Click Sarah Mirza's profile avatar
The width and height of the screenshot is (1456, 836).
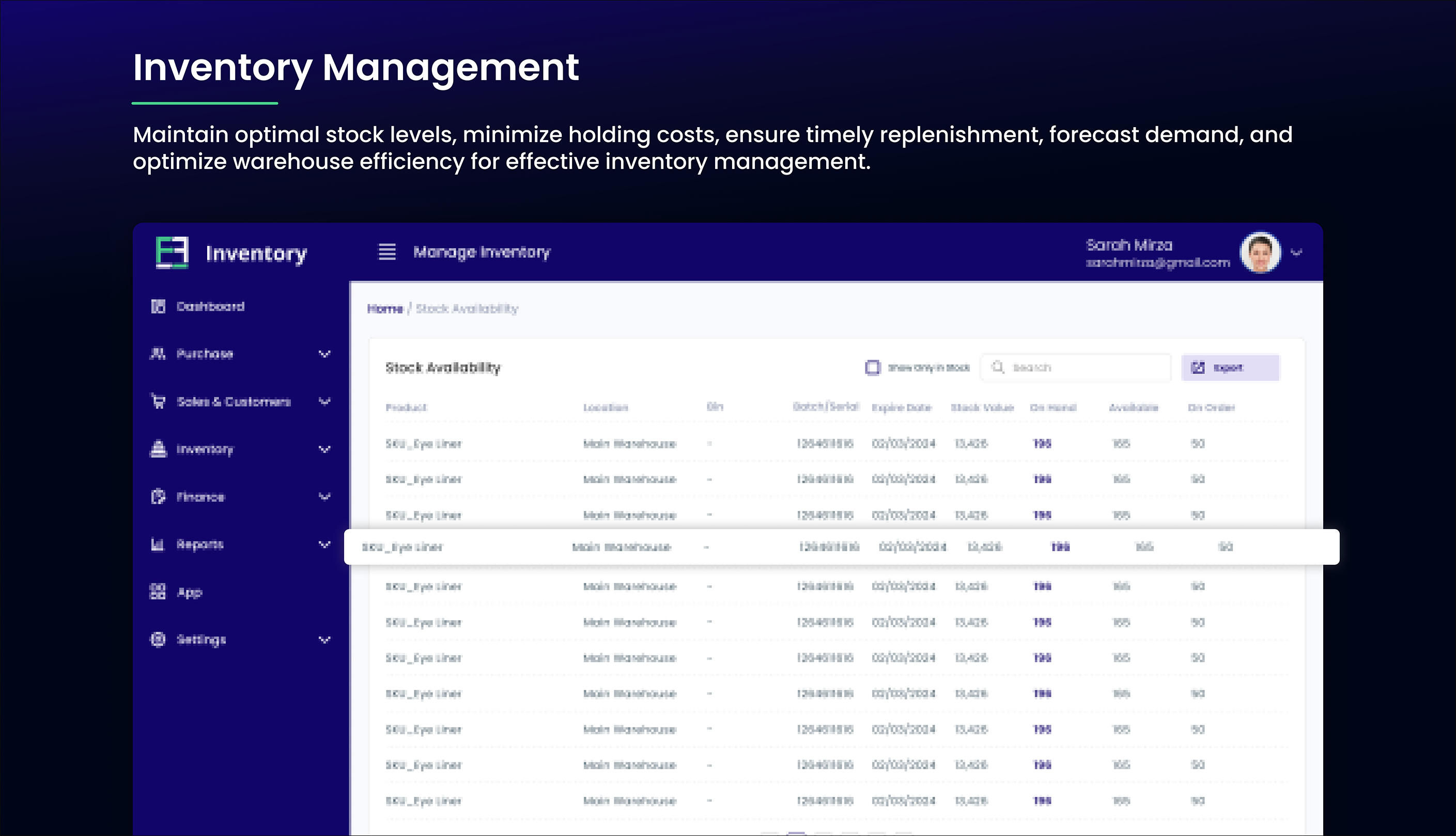[1260, 253]
